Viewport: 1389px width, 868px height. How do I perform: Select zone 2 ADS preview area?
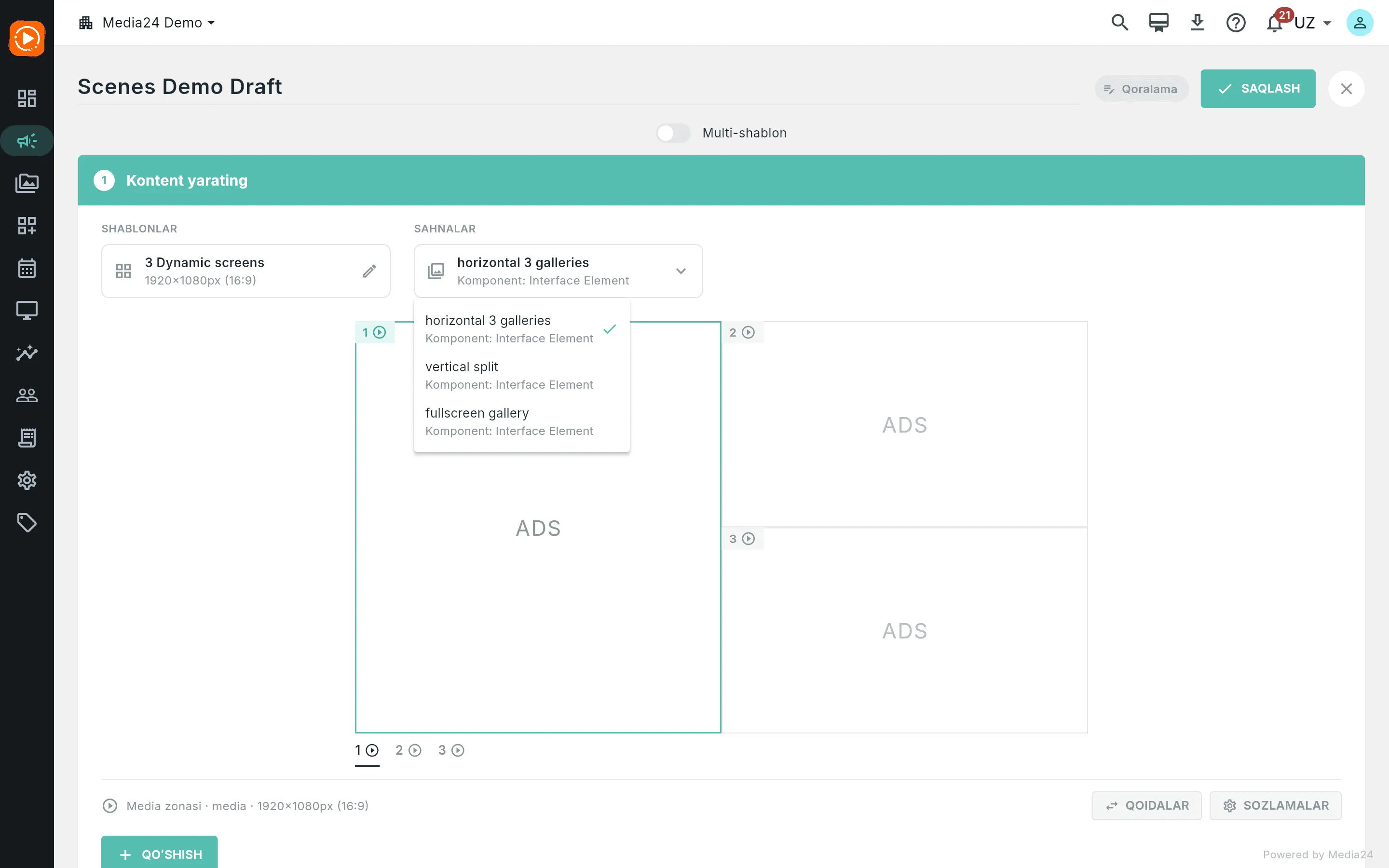(904, 425)
